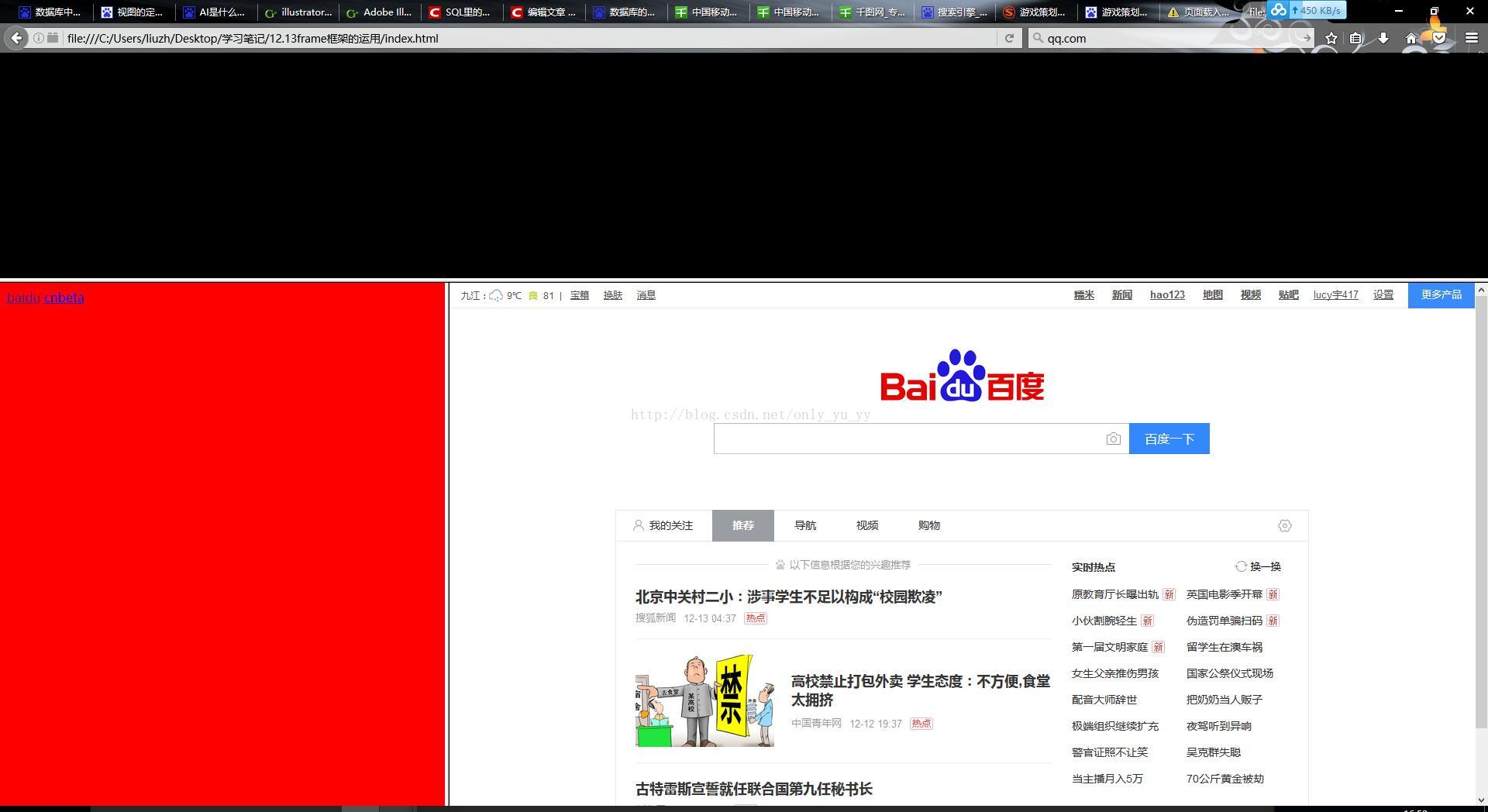Switch to the 视图的定... browser tab
The image size is (1488, 812).
coord(133,12)
